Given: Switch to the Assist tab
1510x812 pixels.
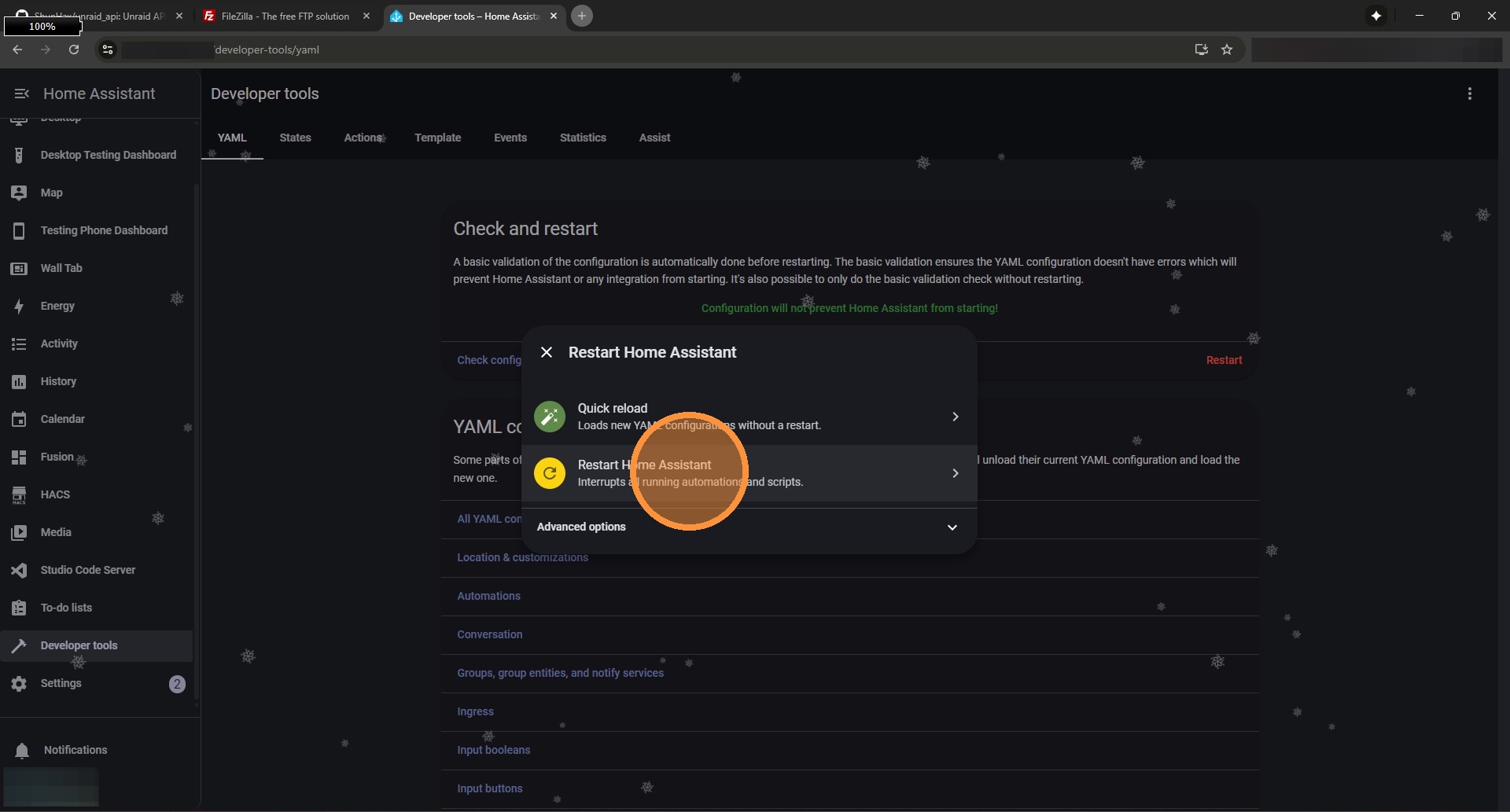Looking at the screenshot, I should click(x=654, y=138).
